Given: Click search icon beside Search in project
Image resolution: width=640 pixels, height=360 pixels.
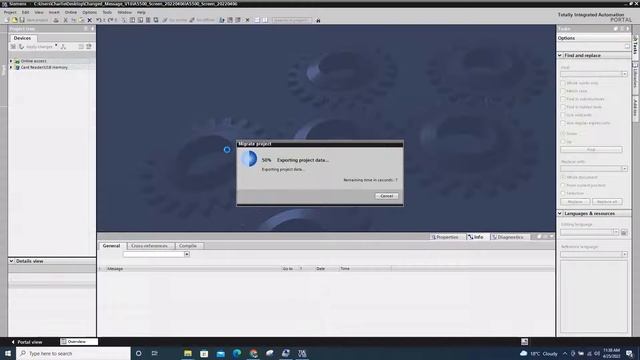Looking at the screenshot, I should [318, 20].
